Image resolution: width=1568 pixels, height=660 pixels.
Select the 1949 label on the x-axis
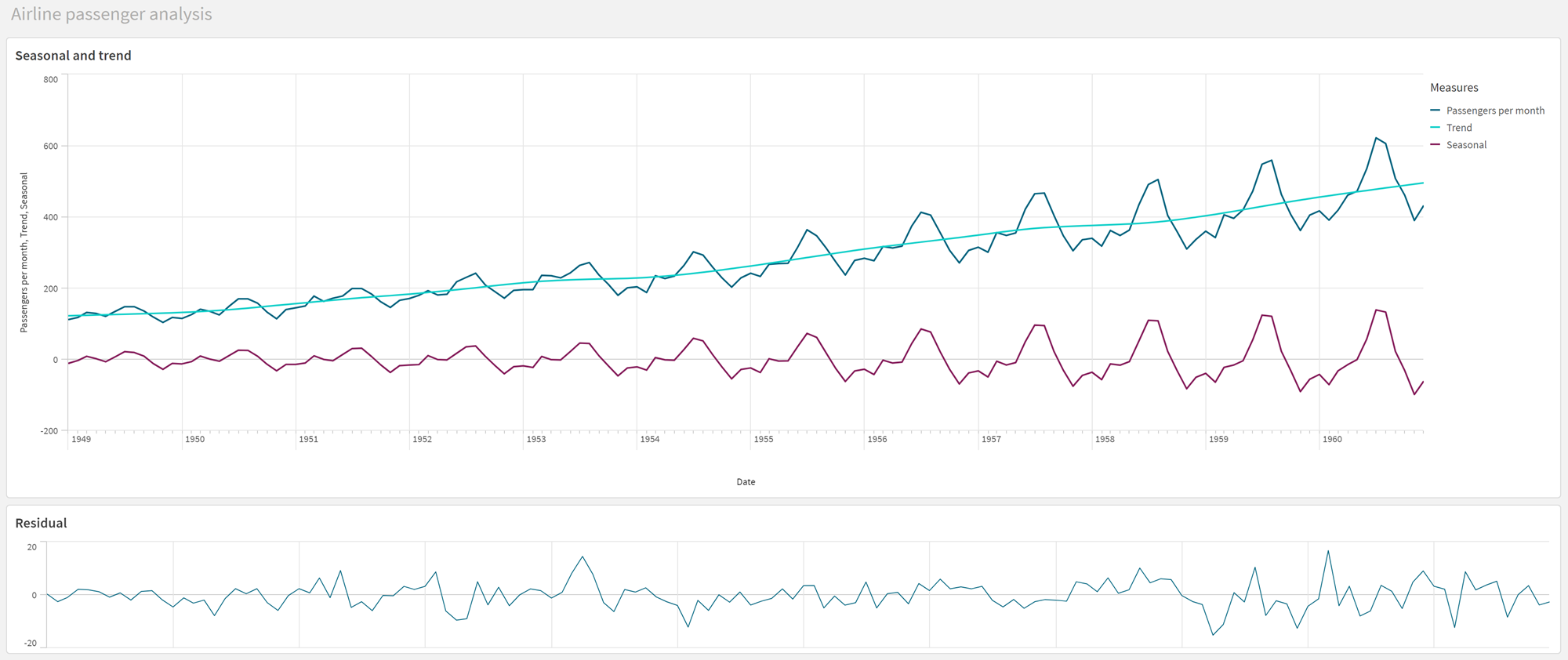[82, 439]
